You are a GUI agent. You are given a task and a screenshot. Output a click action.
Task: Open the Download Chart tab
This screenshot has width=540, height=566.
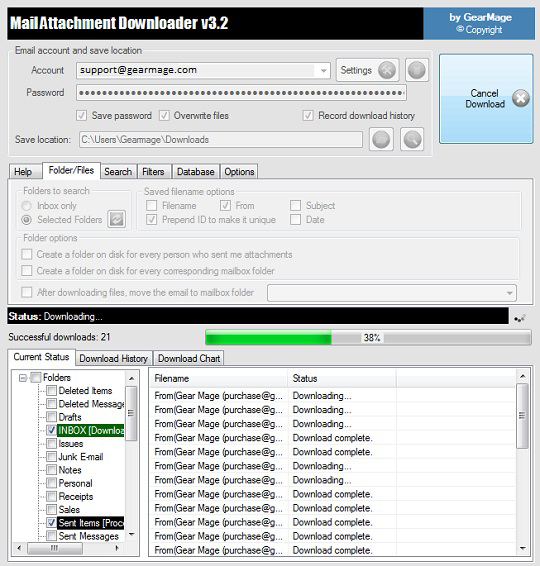(189, 358)
